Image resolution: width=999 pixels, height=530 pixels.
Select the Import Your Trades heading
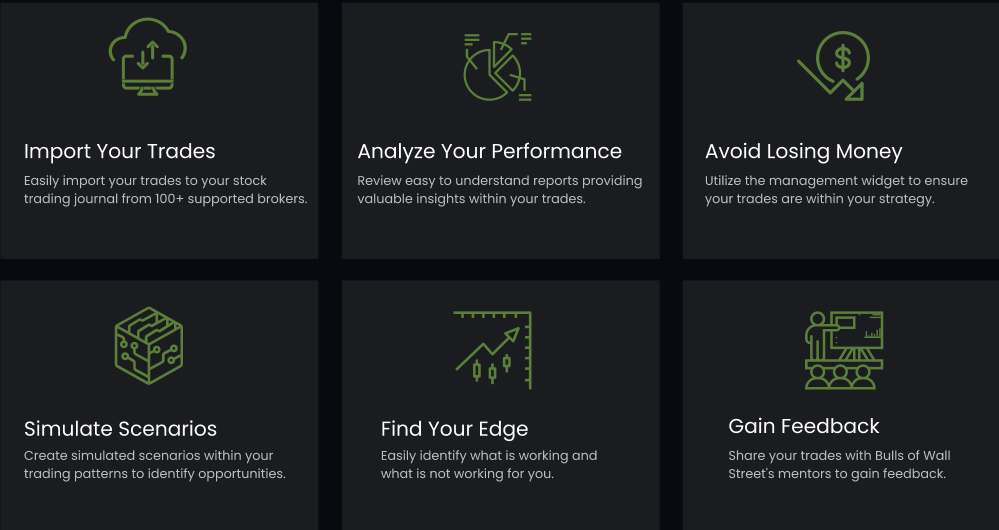[120, 151]
